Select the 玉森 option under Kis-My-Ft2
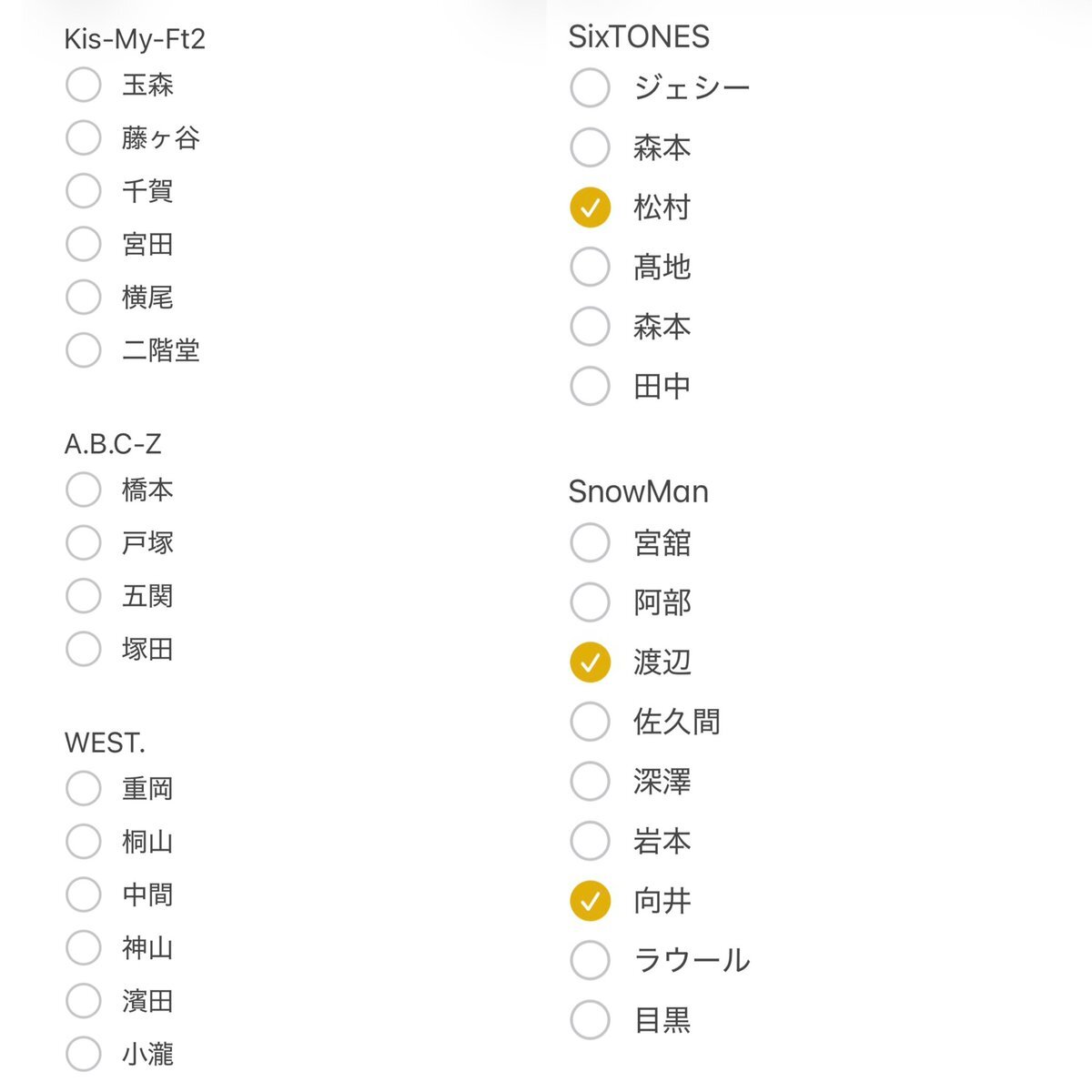The width and height of the screenshot is (1092, 1092). (x=84, y=86)
